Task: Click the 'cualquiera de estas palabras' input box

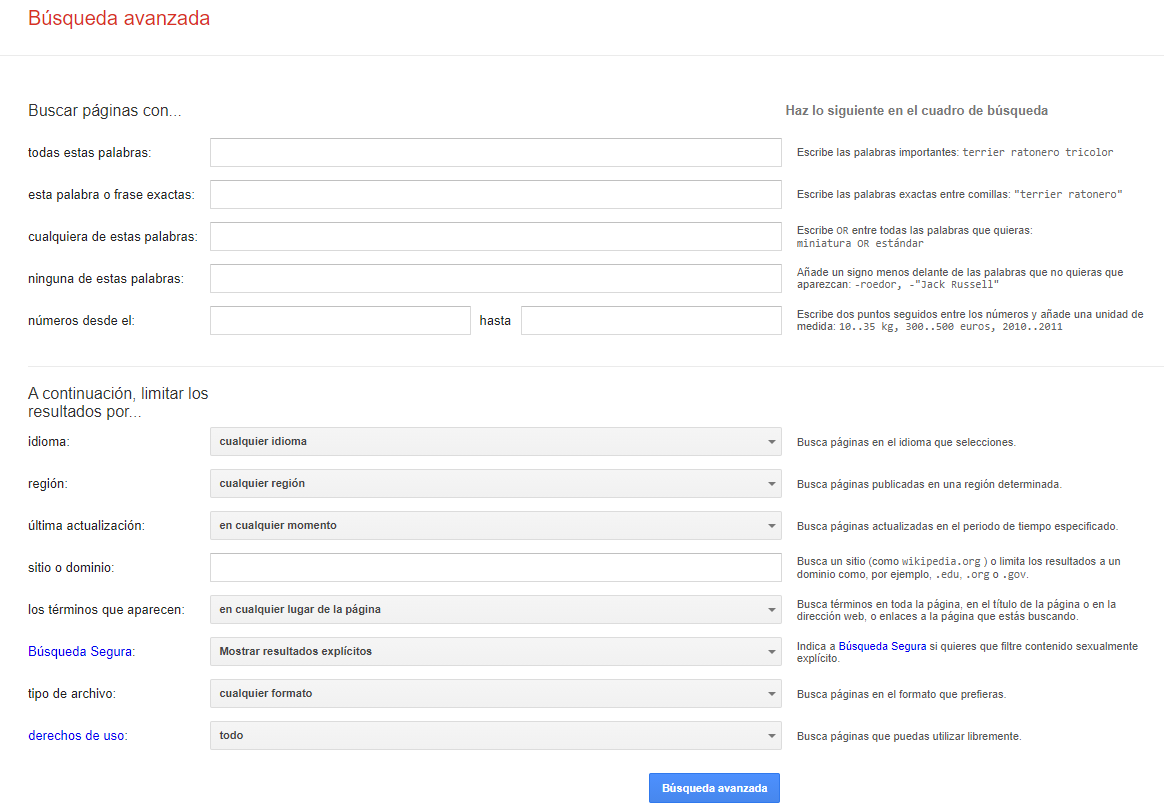Action: tap(495, 236)
